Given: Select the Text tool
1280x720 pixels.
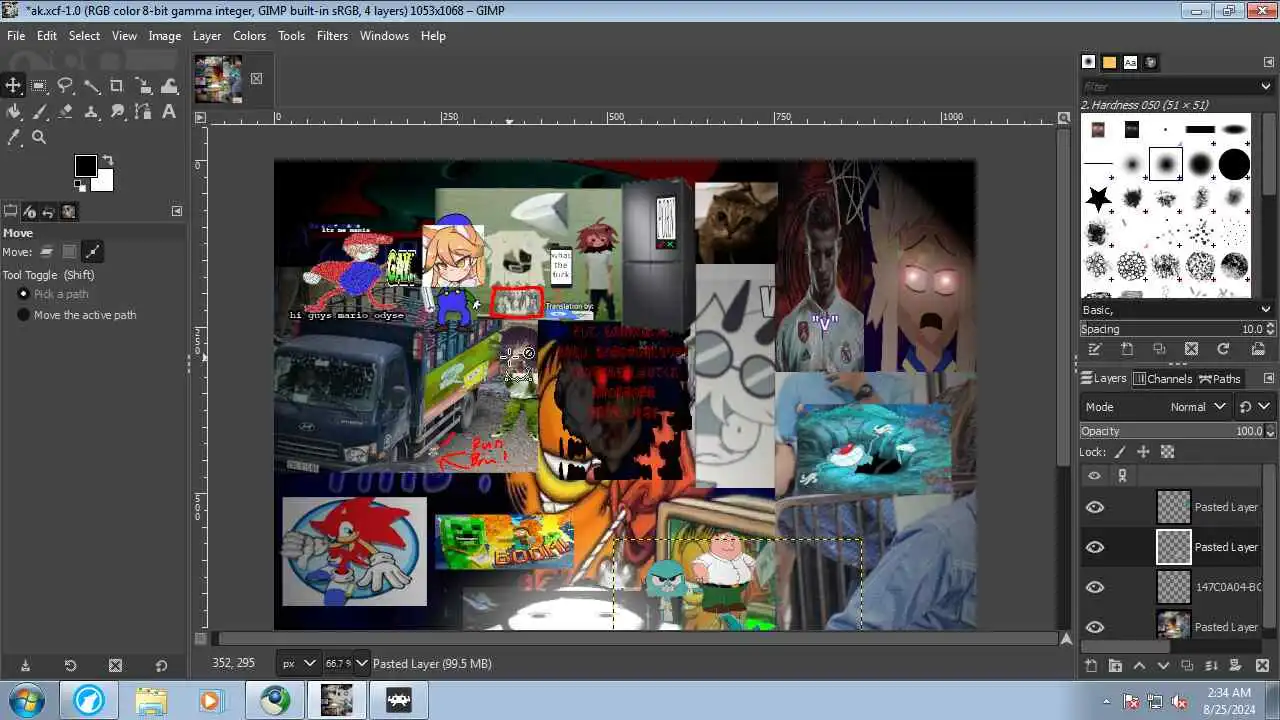Looking at the screenshot, I should (x=169, y=112).
